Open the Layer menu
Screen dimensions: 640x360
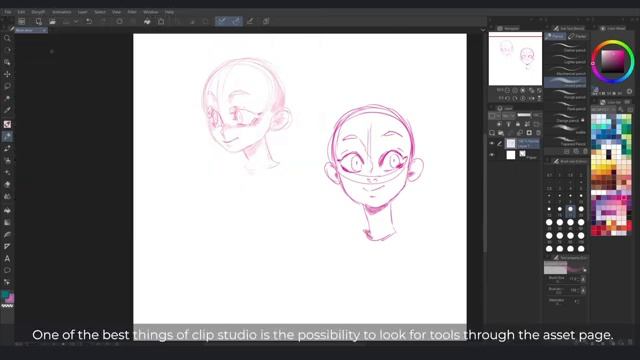point(83,12)
